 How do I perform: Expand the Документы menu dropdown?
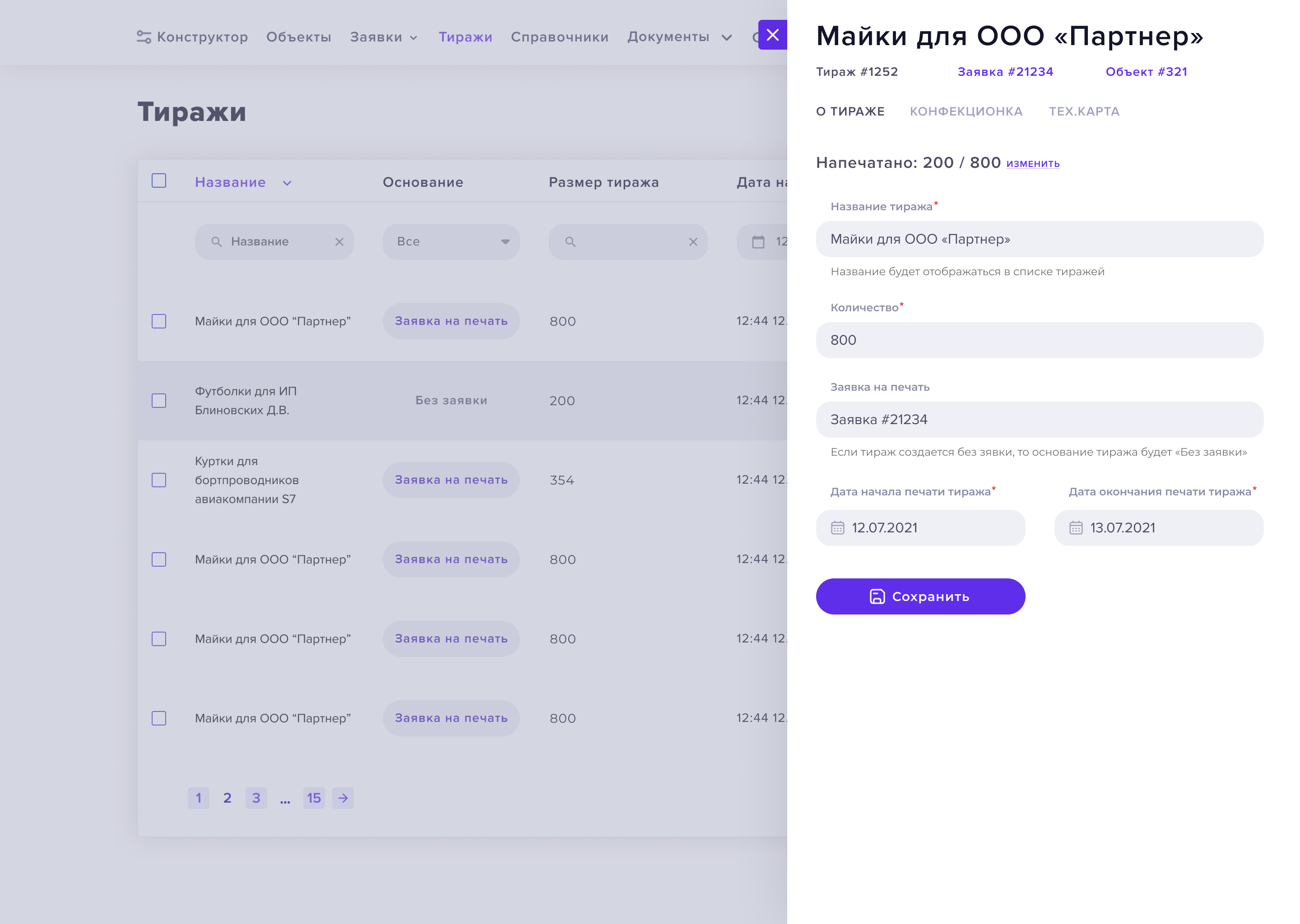[679, 37]
